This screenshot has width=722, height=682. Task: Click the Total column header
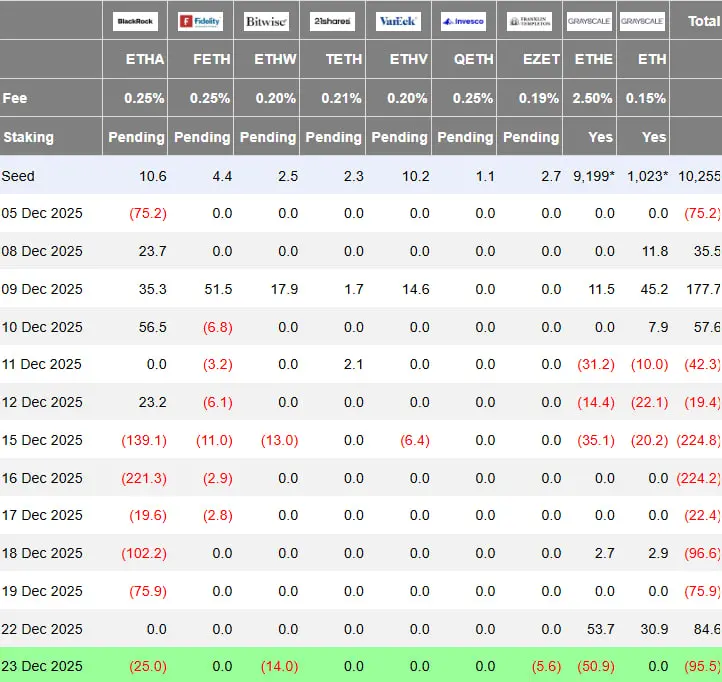click(x=703, y=21)
